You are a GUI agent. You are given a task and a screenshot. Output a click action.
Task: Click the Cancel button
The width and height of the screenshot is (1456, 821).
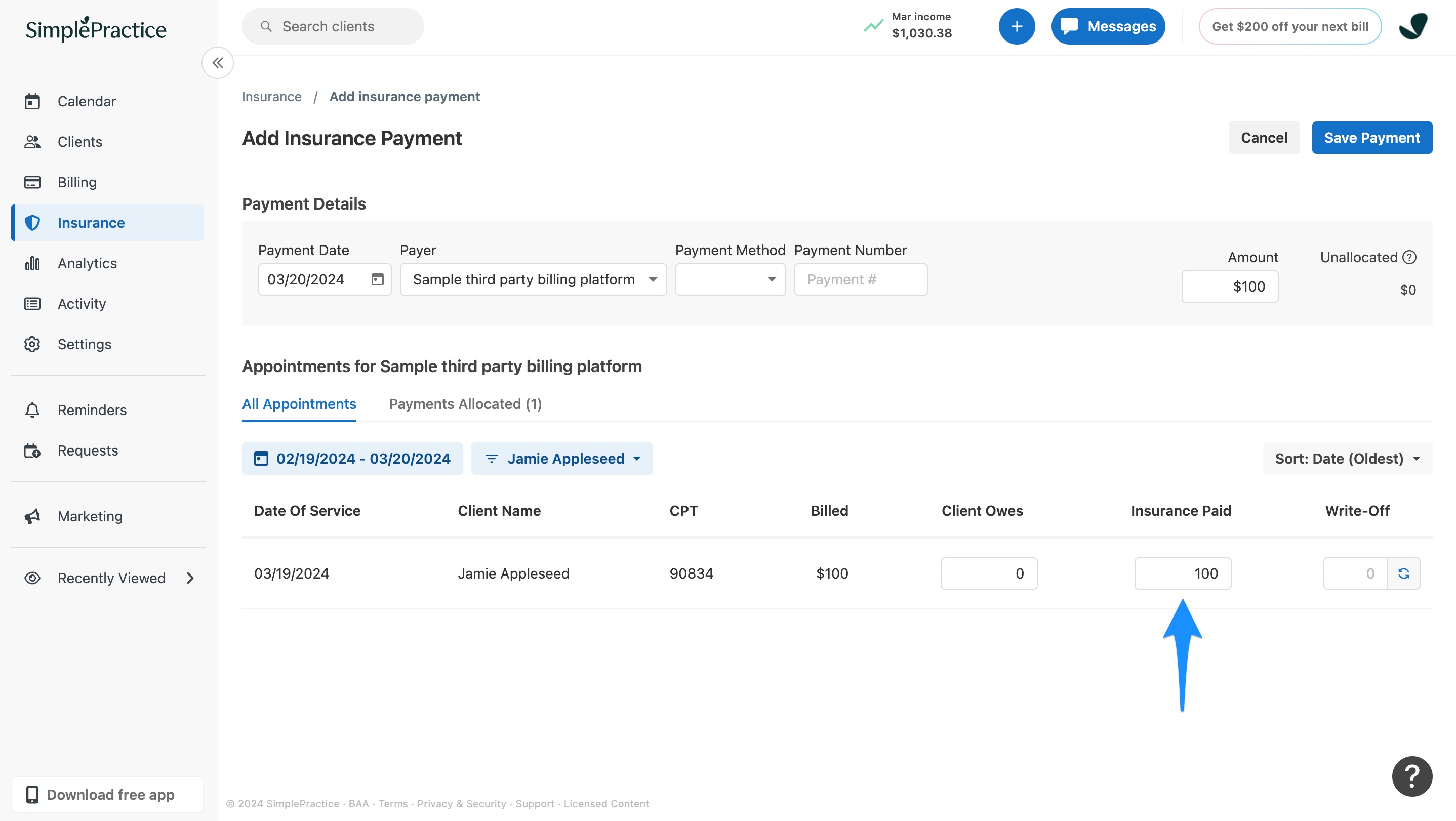[1264, 137]
